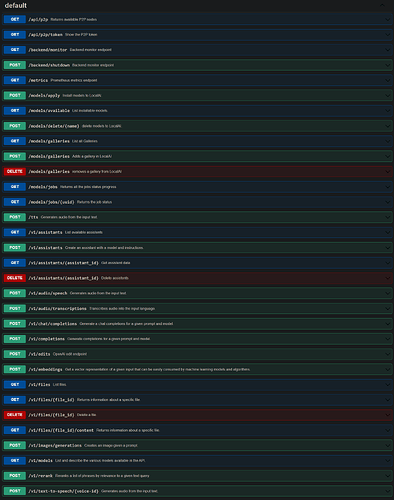This screenshot has height=500, width=394.
Task: Expand the GET /api/p2p endpoint row
Action: (x=197, y=19)
